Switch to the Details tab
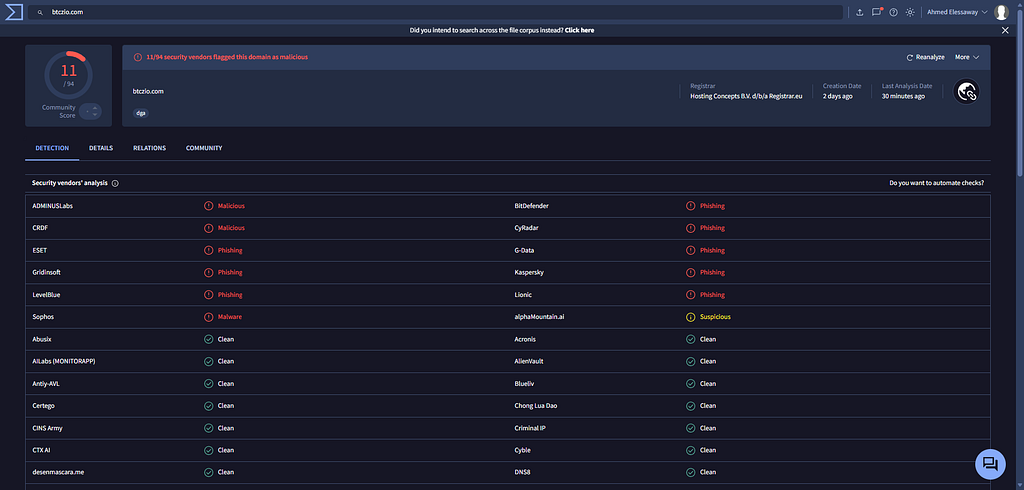Image resolution: width=1024 pixels, height=490 pixels. pos(101,148)
